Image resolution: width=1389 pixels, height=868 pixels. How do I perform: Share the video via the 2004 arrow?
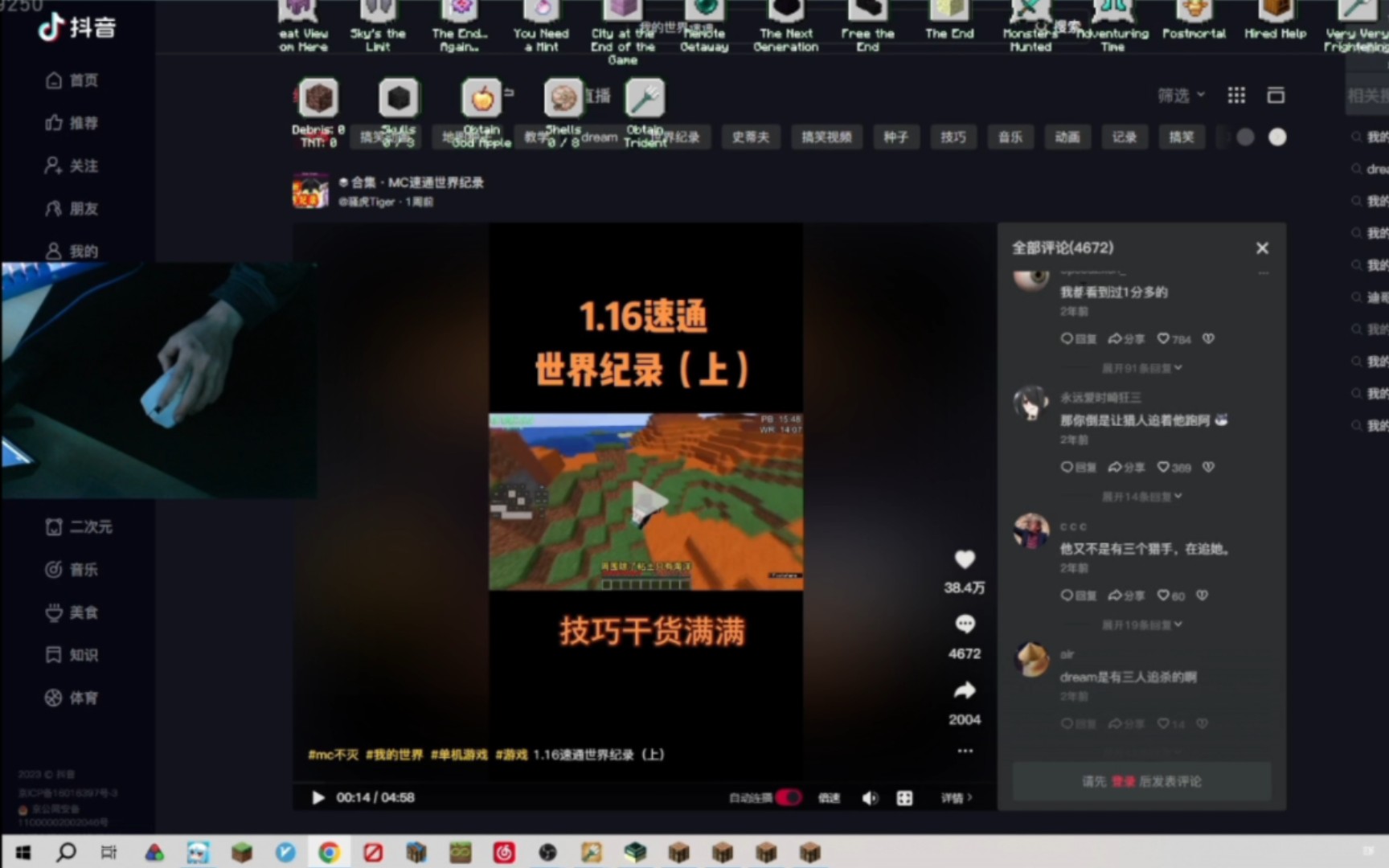965,690
